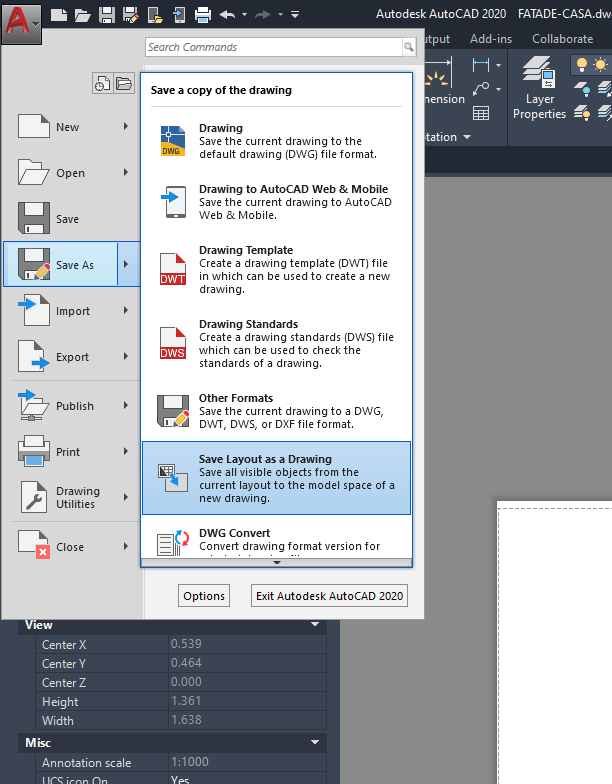The height and width of the screenshot is (784, 612).
Task: Click the Center X value 0.539
Action: 186,644
